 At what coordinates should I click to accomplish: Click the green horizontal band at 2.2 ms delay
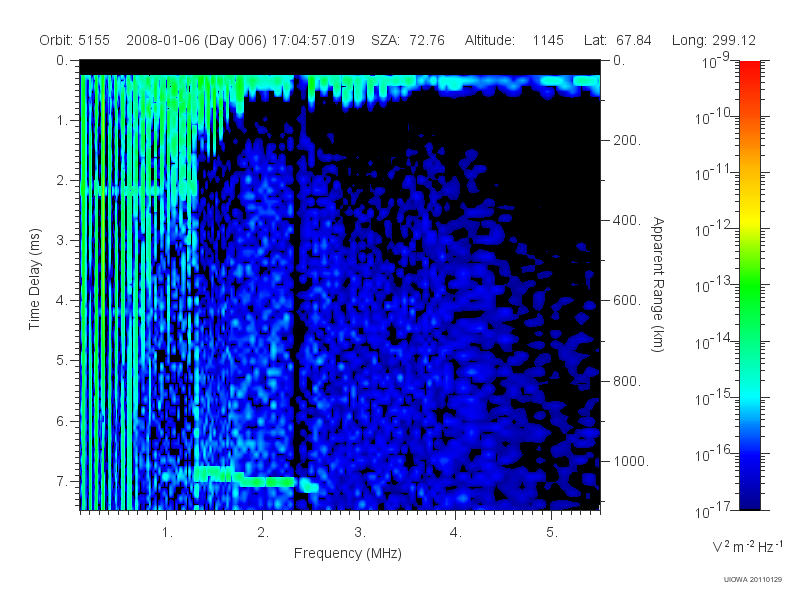click(139, 191)
